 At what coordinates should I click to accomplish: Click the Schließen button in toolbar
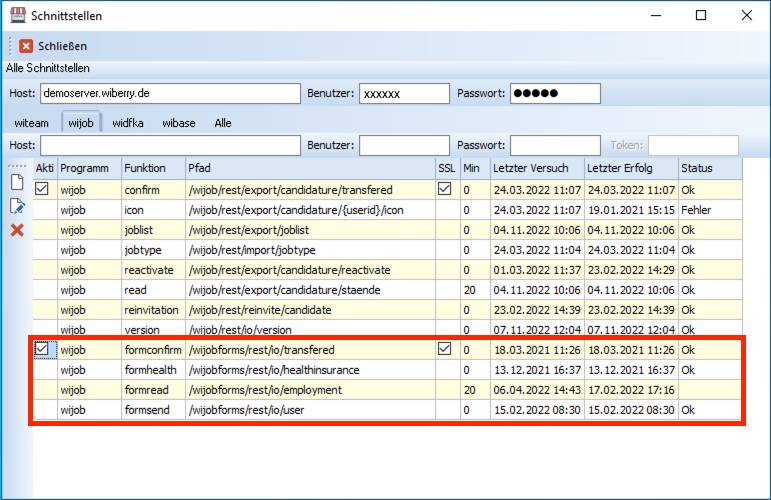53,46
